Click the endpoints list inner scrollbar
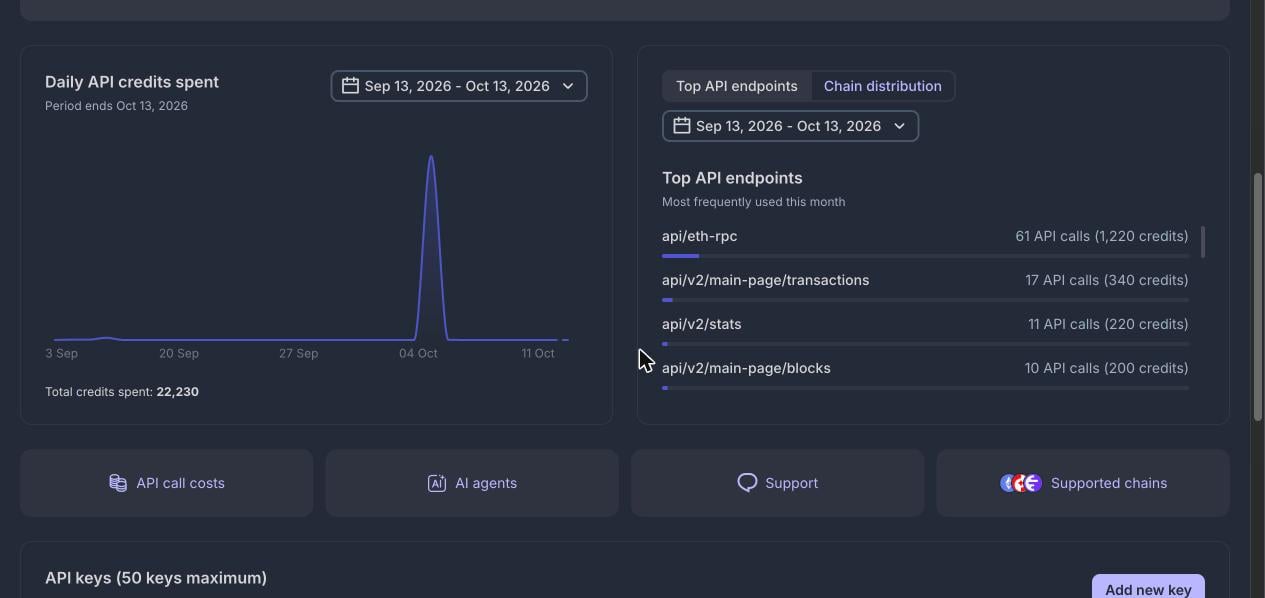The width and height of the screenshot is (1265, 598). click(x=1202, y=242)
